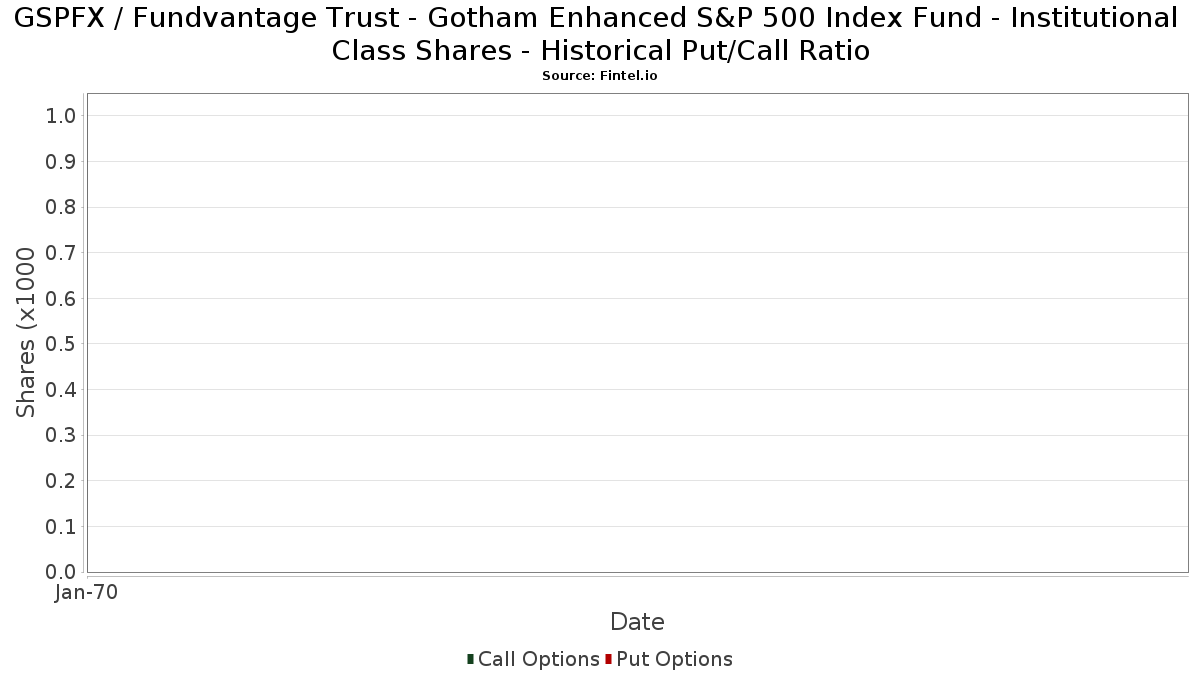Click the 0.3 y-axis tick label

61,435
